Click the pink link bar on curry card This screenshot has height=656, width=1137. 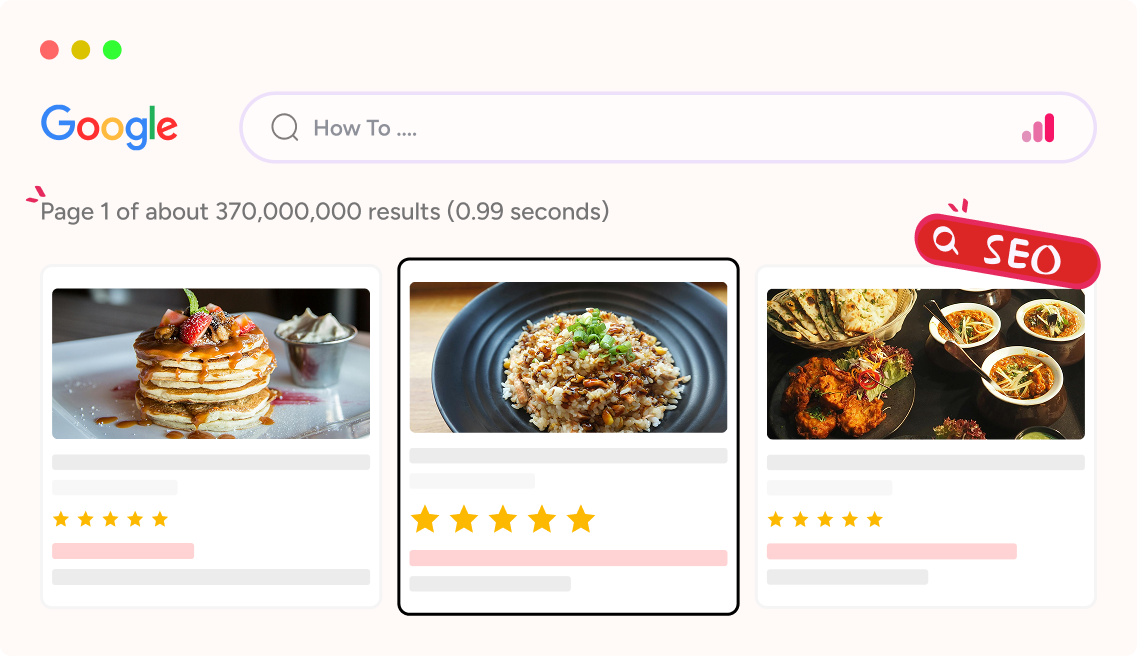click(891, 551)
